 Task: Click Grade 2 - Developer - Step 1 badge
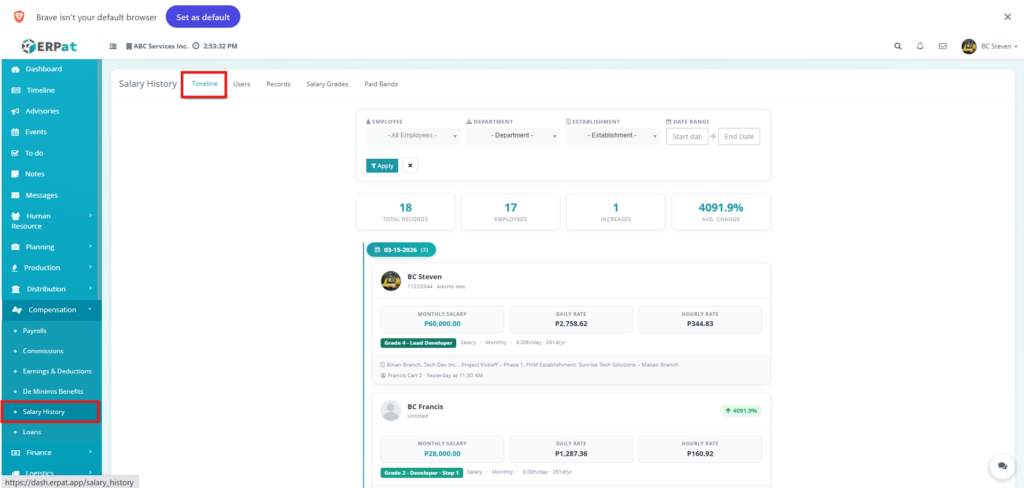[422, 472]
